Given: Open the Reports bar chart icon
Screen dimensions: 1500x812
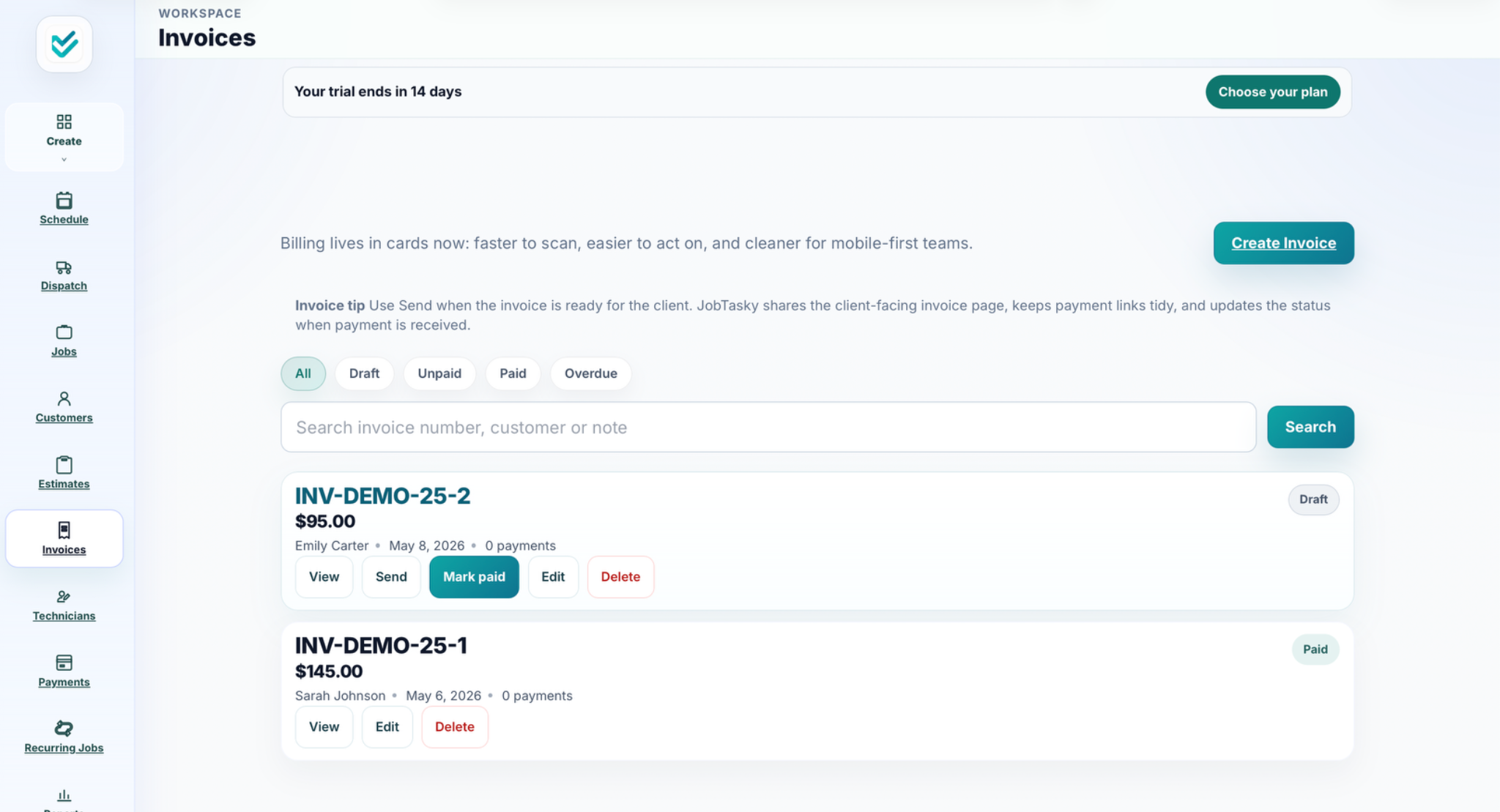Looking at the screenshot, I should tap(64, 795).
